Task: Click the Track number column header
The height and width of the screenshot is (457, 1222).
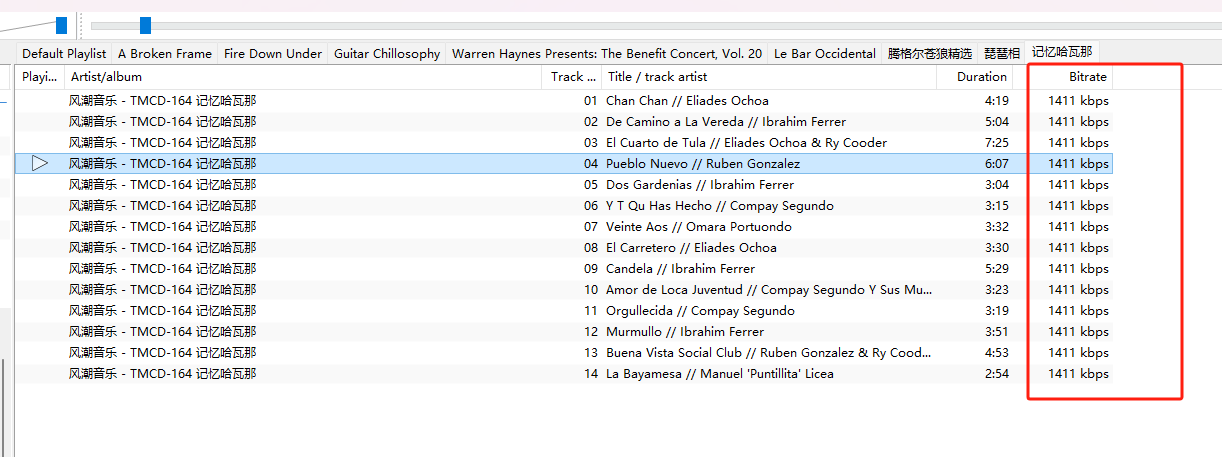Action: coord(573,77)
